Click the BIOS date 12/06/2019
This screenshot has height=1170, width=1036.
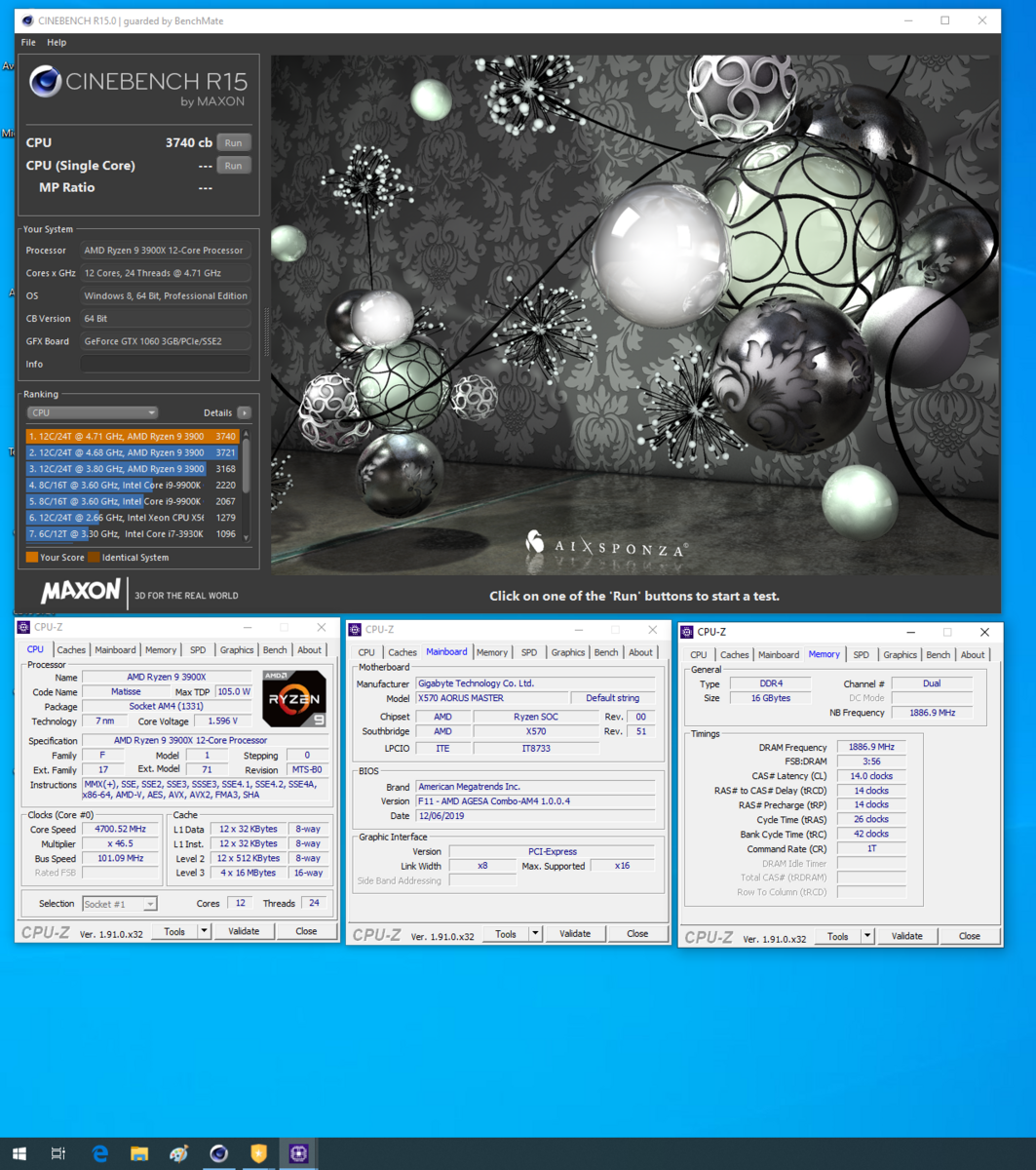(534, 815)
